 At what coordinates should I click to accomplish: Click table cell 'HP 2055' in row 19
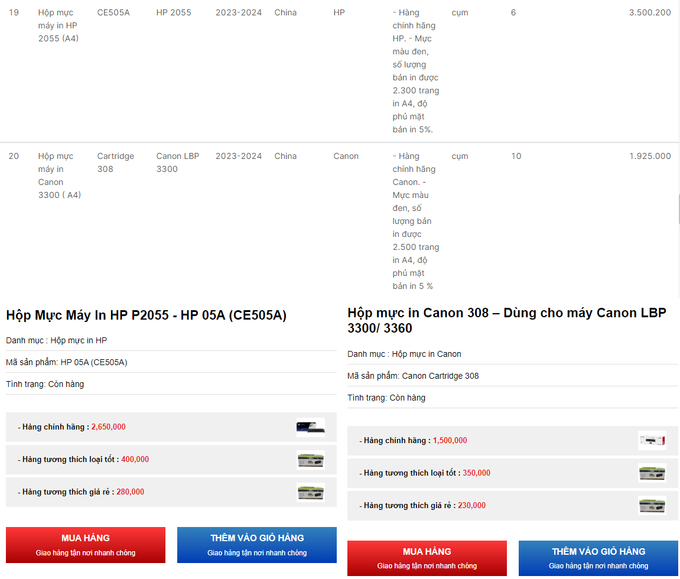tap(173, 13)
